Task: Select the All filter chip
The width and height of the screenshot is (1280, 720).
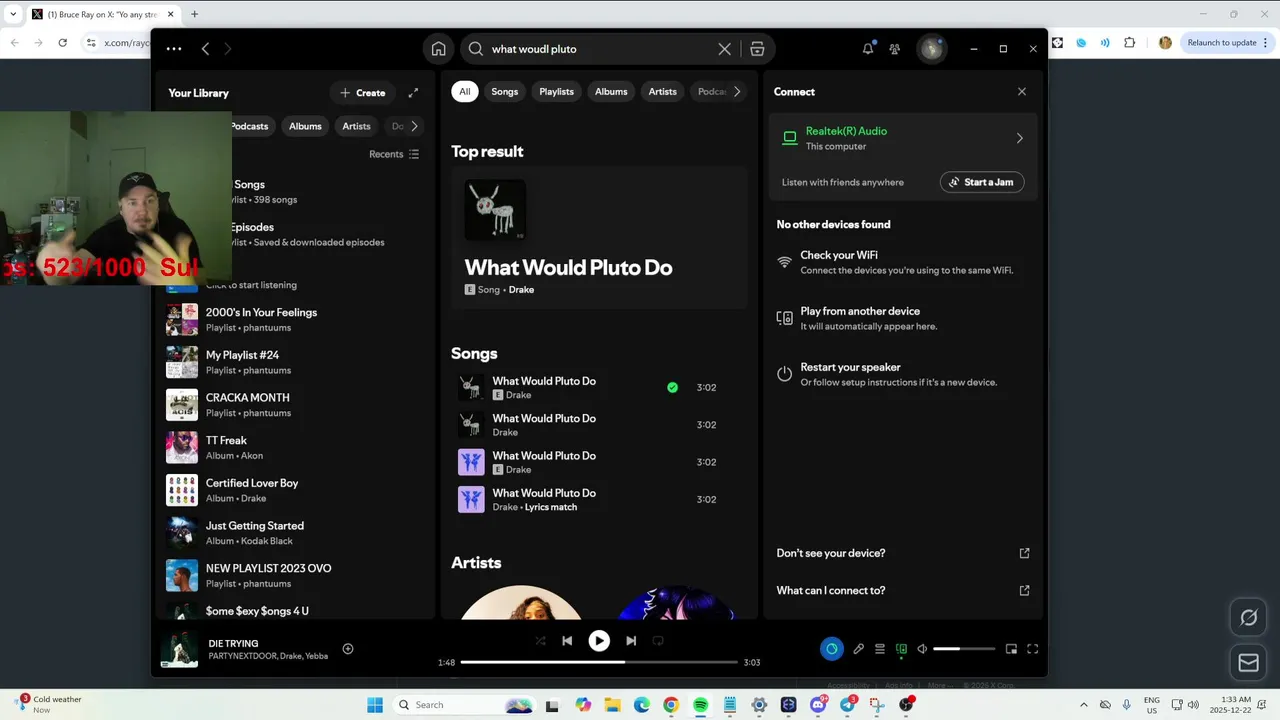Action: (464, 92)
